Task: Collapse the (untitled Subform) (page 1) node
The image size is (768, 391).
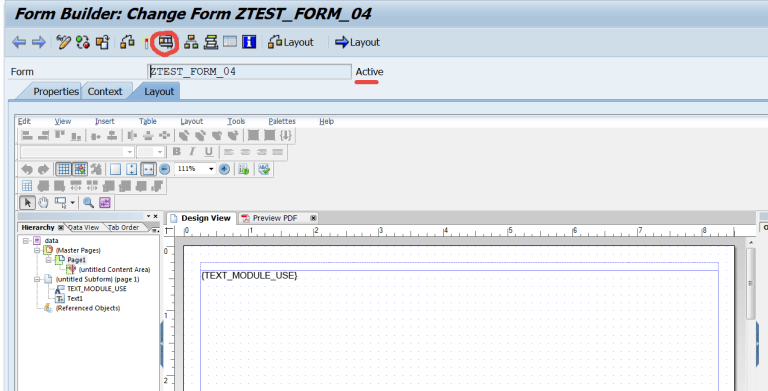Action: (37, 279)
